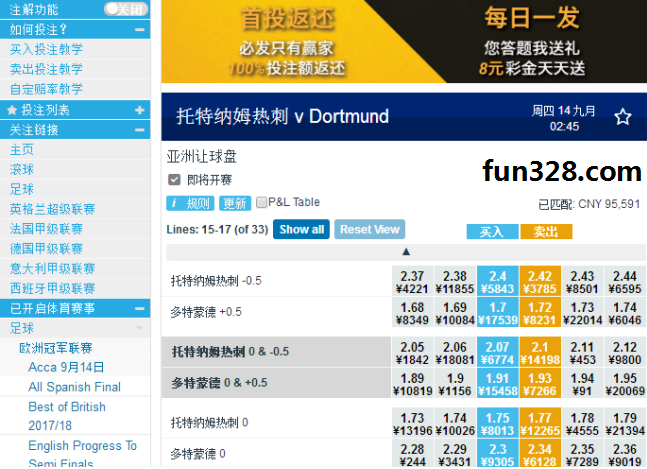Click the 已匹配 CNY 95,591 amount

coord(589,204)
